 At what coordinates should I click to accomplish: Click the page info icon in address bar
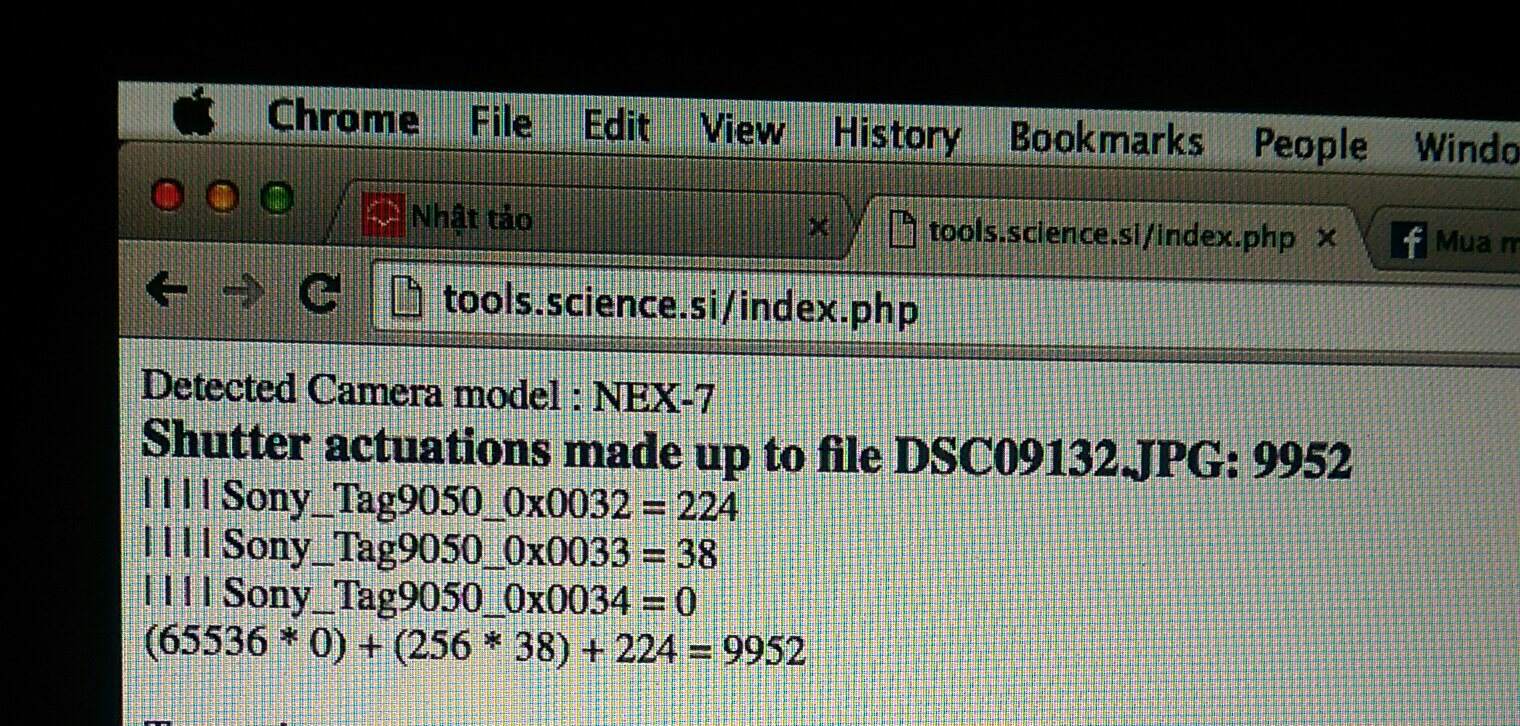406,300
